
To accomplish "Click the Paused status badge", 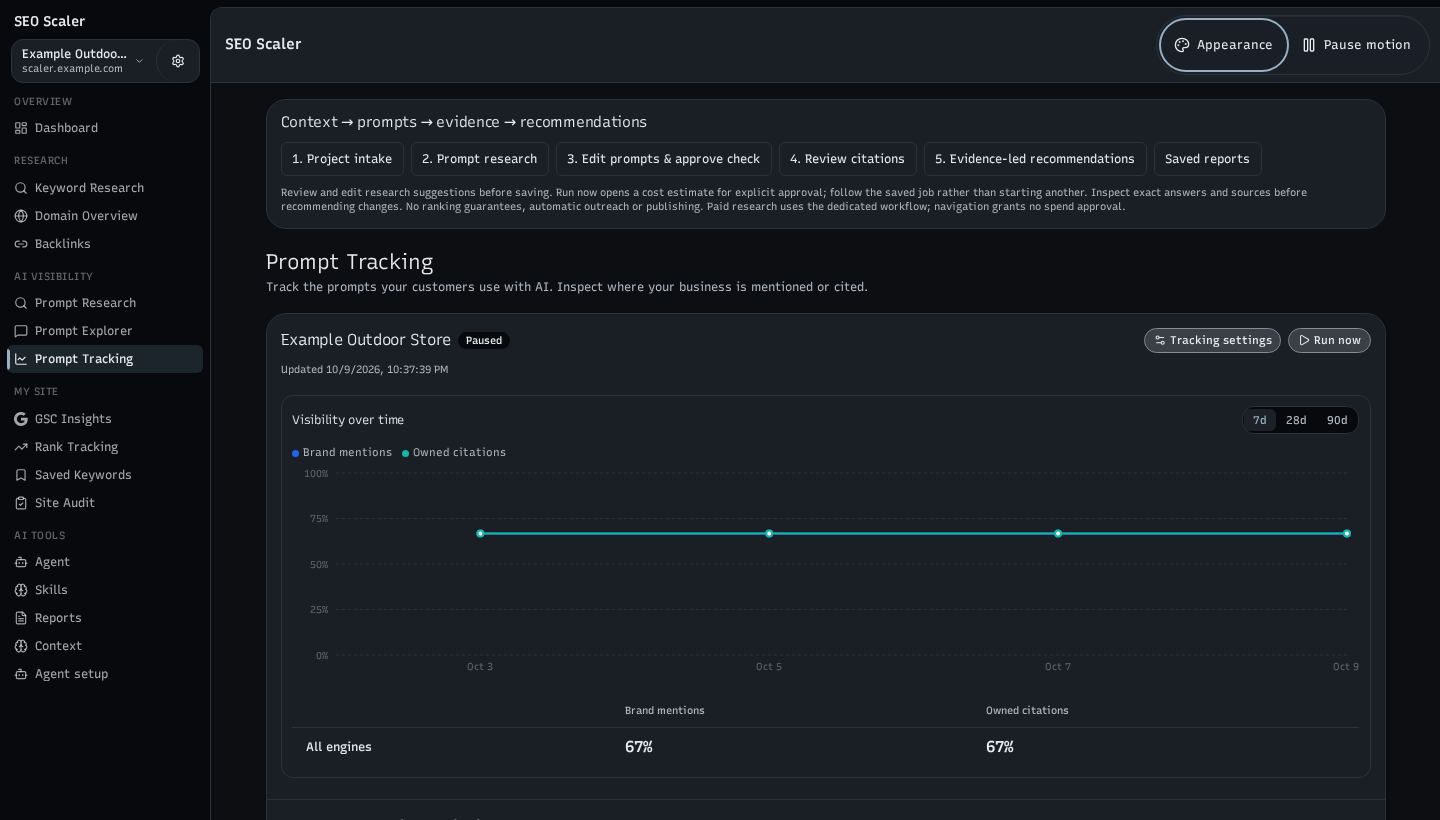I will (484, 341).
